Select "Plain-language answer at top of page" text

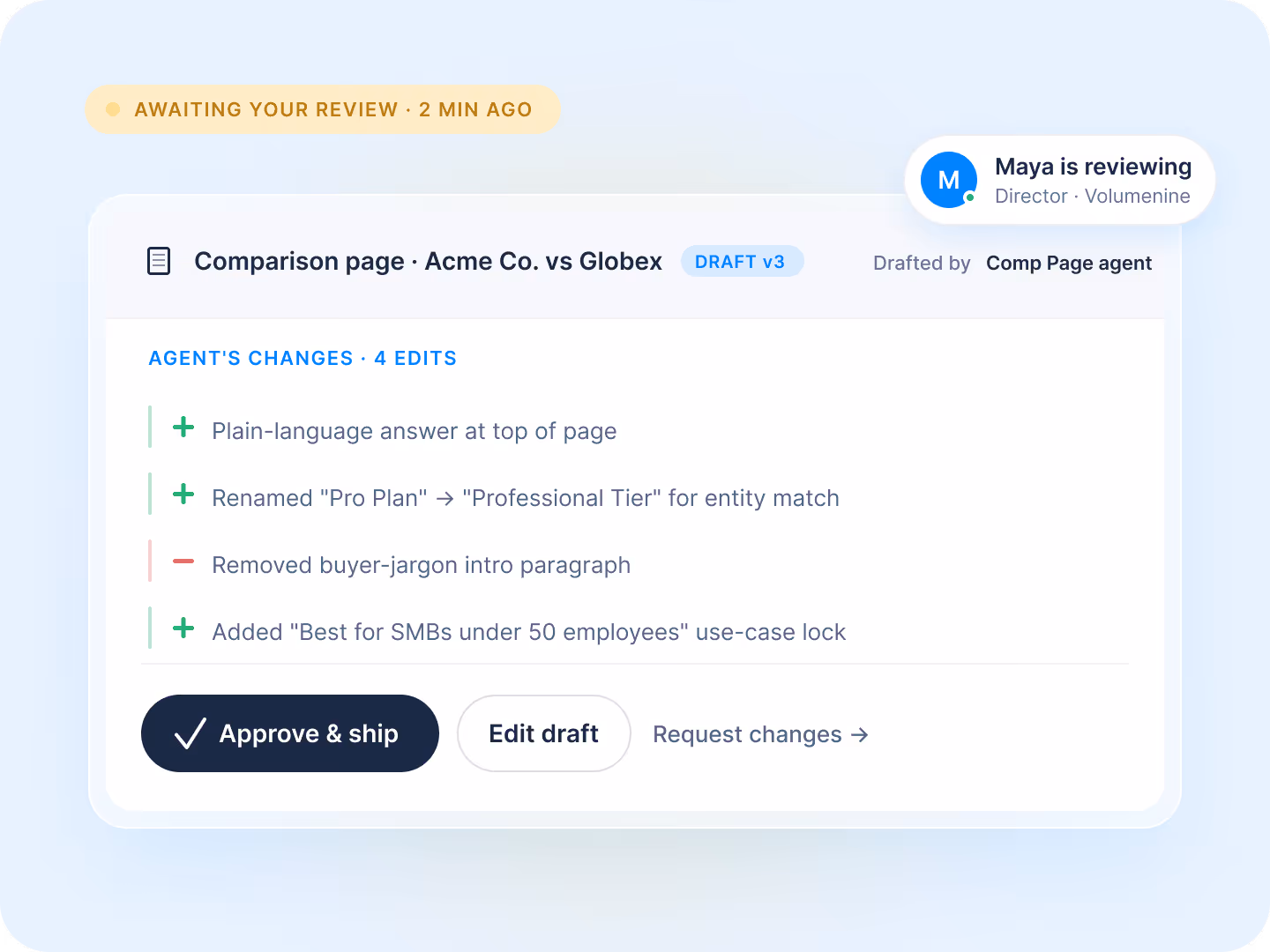coord(415,431)
